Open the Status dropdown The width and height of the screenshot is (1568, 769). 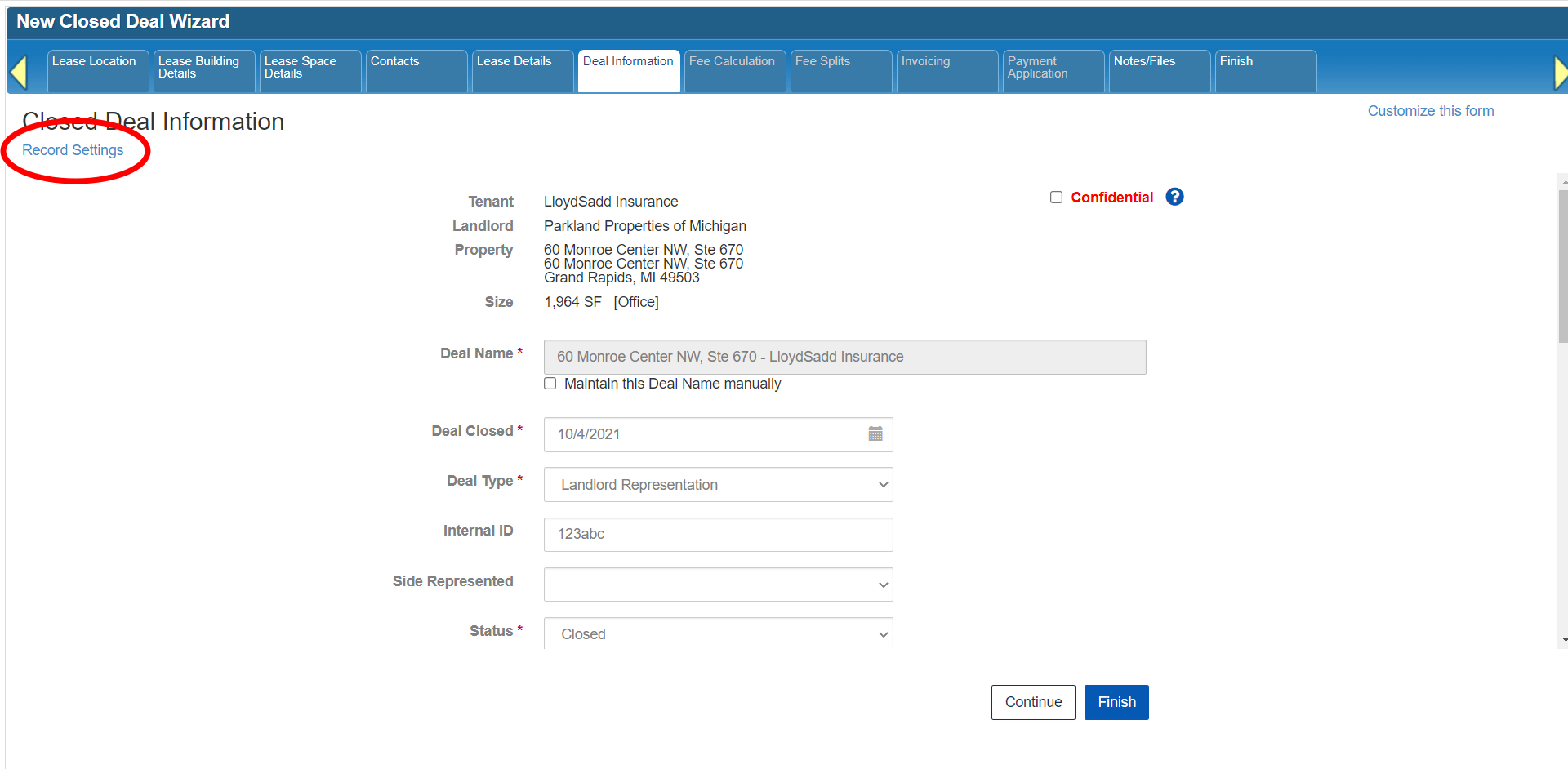pyautogui.click(x=718, y=633)
